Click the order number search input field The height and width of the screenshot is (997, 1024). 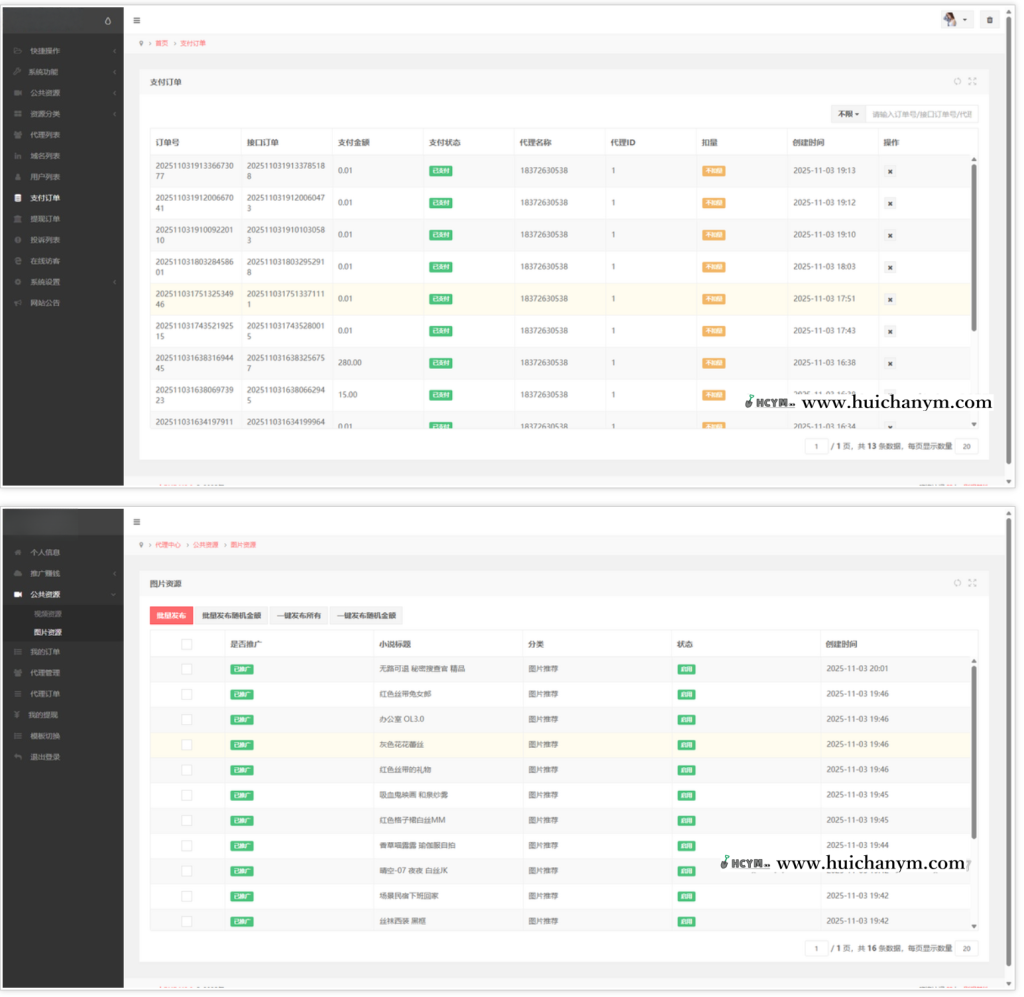pyautogui.click(x=922, y=115)
